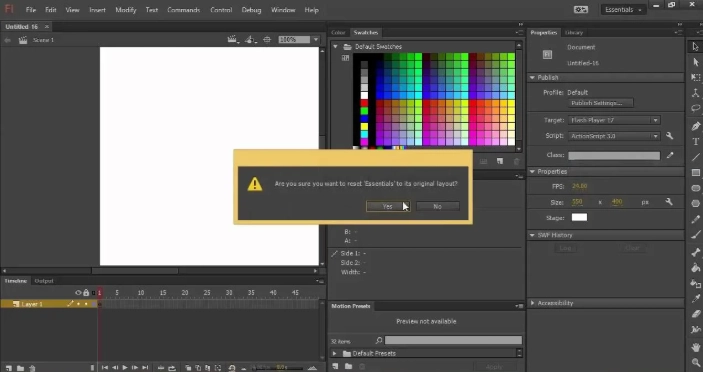The width and height of the screenshot is (703, 372).
Task: Open the stage zoom percentage dropdown
Action: [316, 39]
